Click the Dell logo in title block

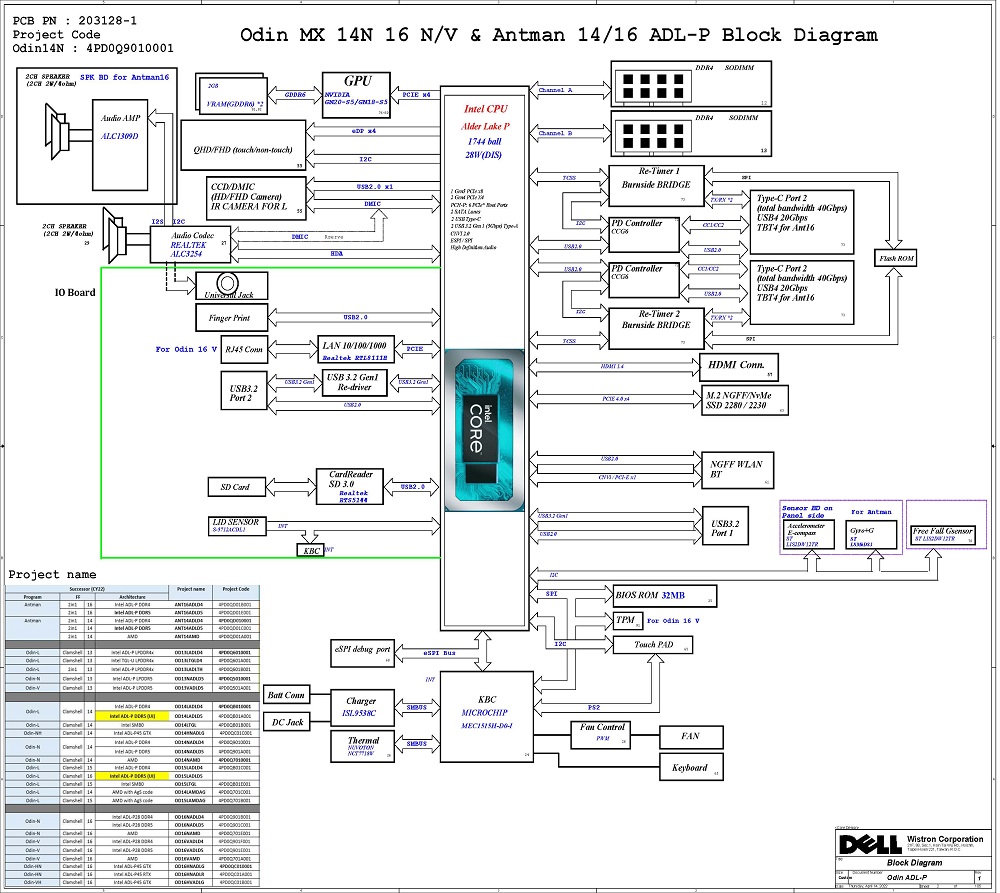click(871, 845)
